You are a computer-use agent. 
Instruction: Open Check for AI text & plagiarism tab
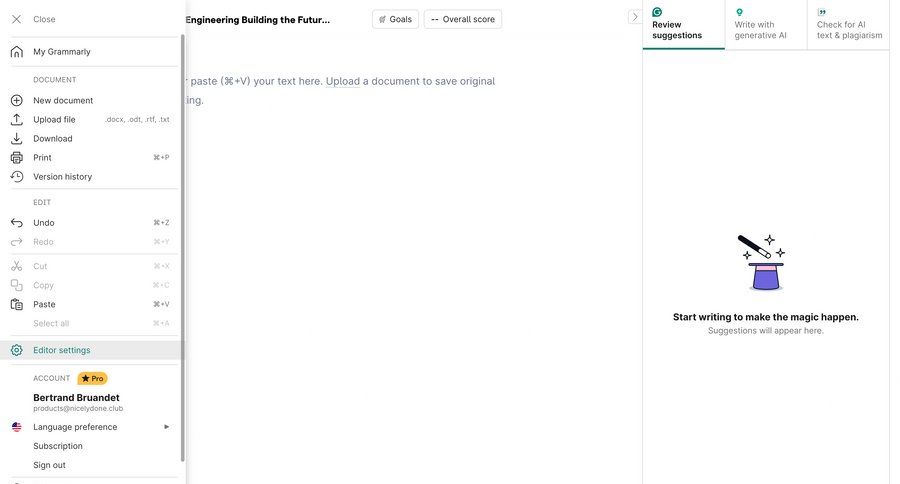point(848,25)
